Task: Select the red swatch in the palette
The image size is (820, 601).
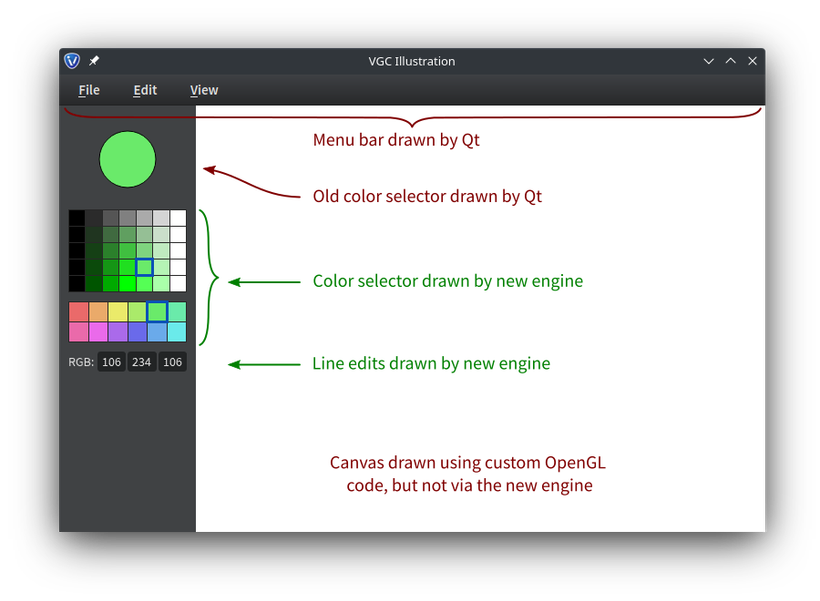Action: (x=79, y=312)
